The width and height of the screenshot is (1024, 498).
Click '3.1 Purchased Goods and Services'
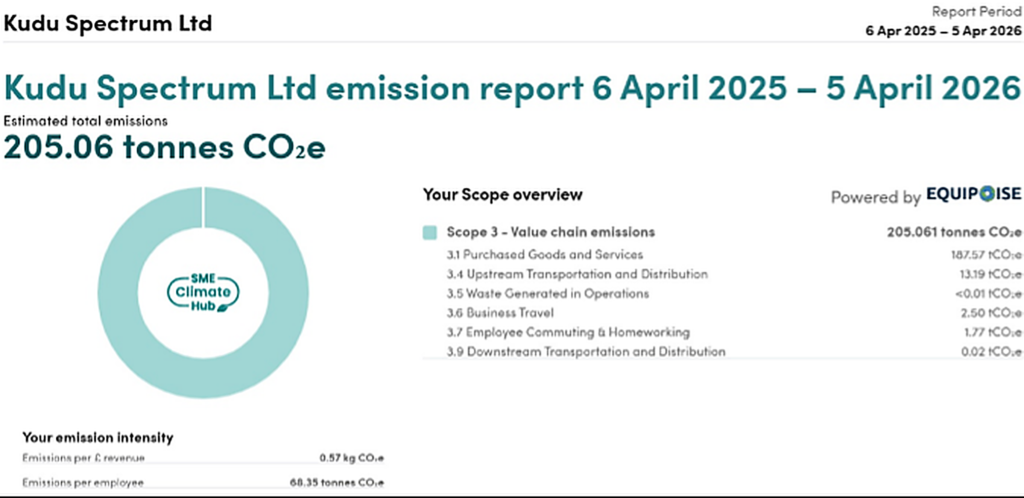pos(545,255)
